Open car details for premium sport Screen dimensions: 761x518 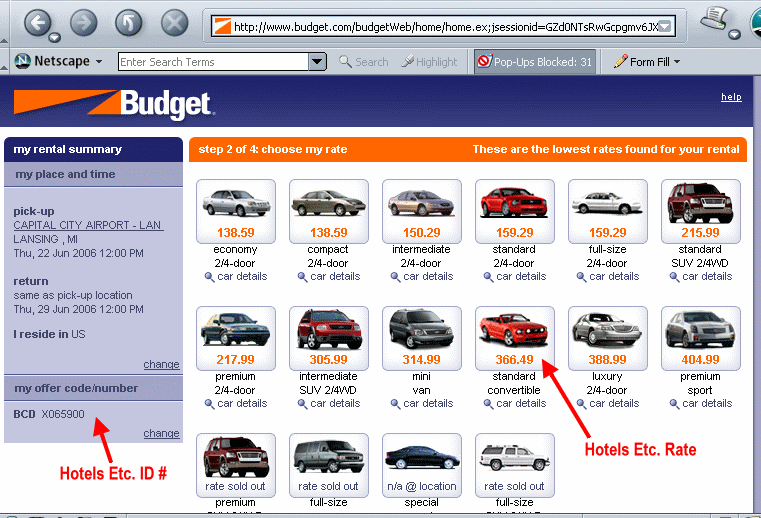(701, 403)
